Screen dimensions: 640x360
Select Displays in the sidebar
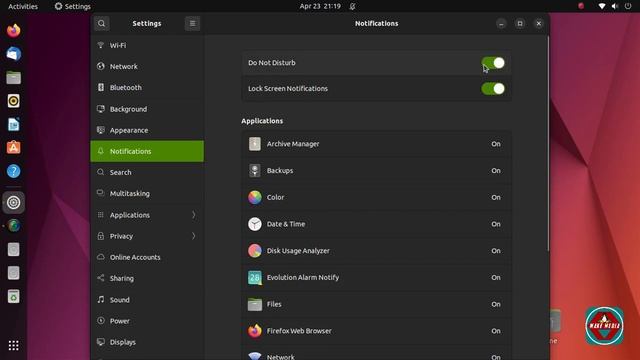tap(147, 342)
